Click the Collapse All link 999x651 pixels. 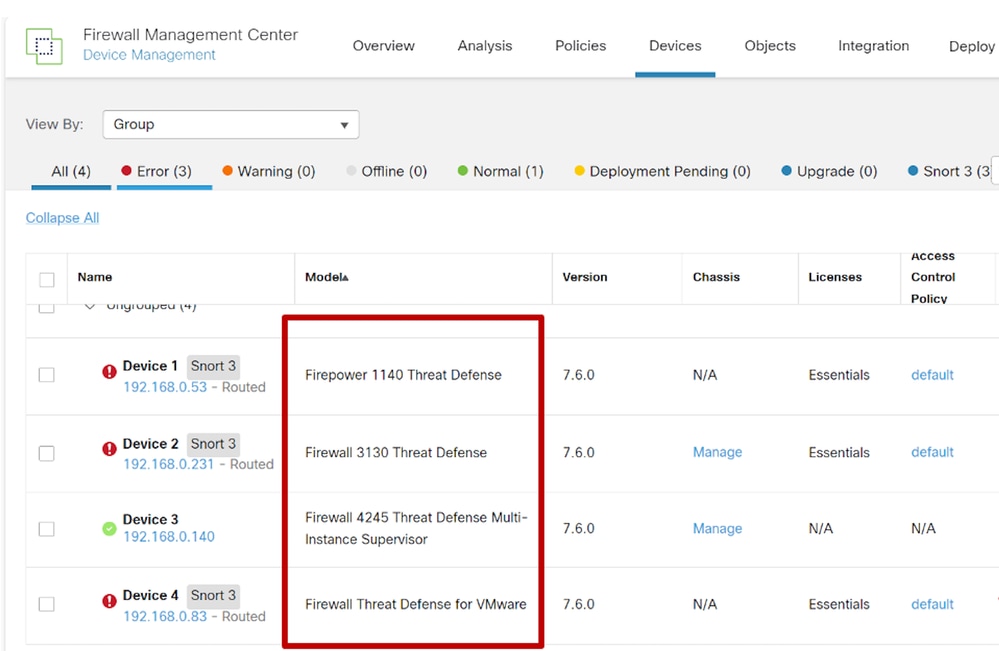coord(62,218)
